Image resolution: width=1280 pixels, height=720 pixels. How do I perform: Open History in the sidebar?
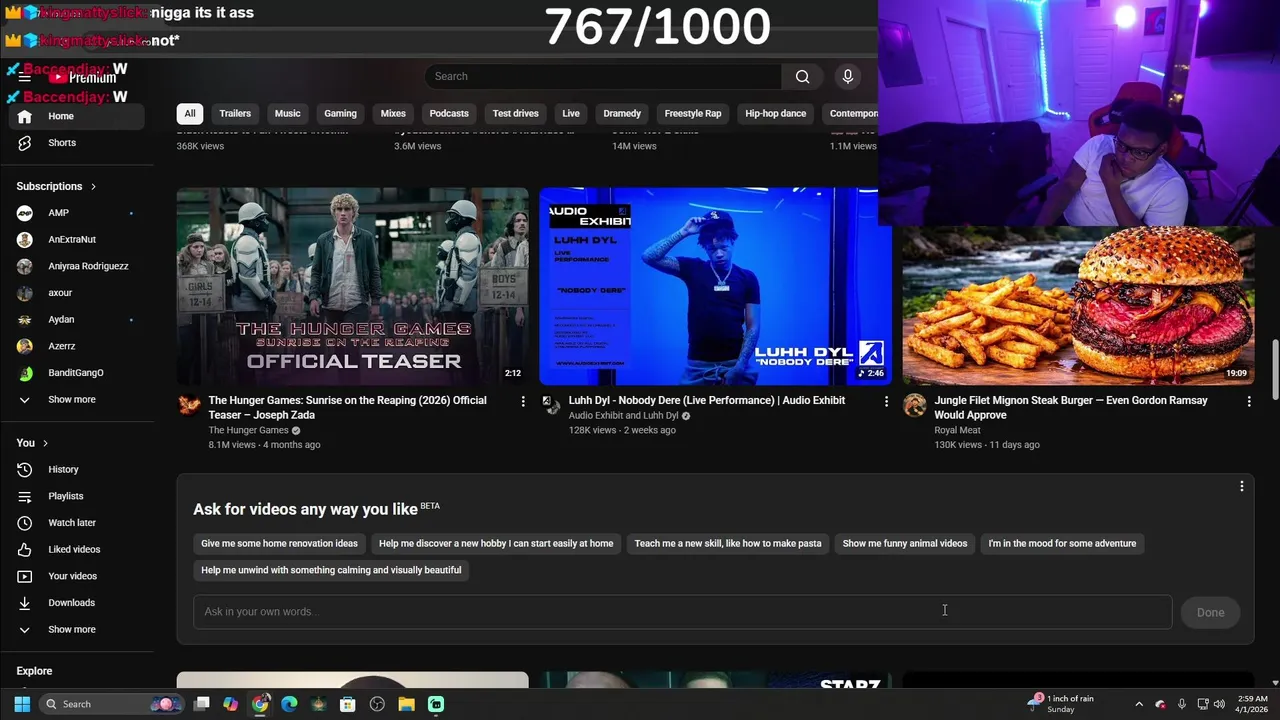pos(76,469)
